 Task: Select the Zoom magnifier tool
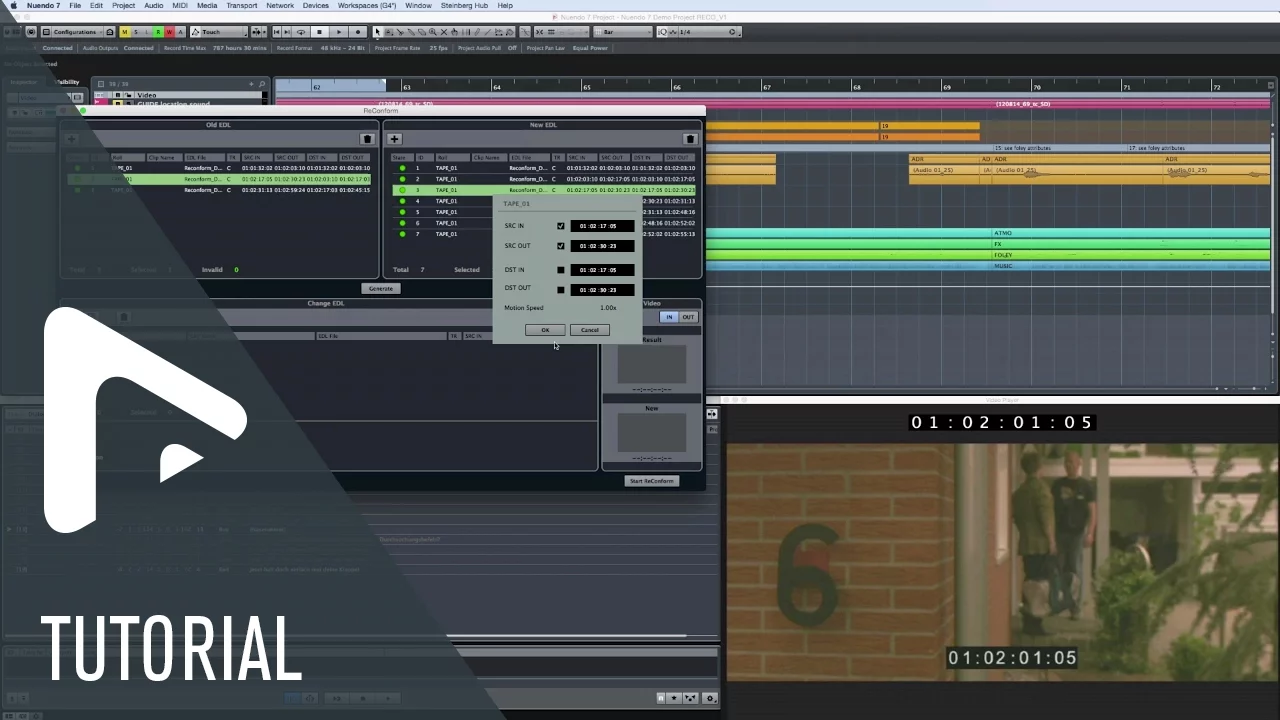coord(433,32)
